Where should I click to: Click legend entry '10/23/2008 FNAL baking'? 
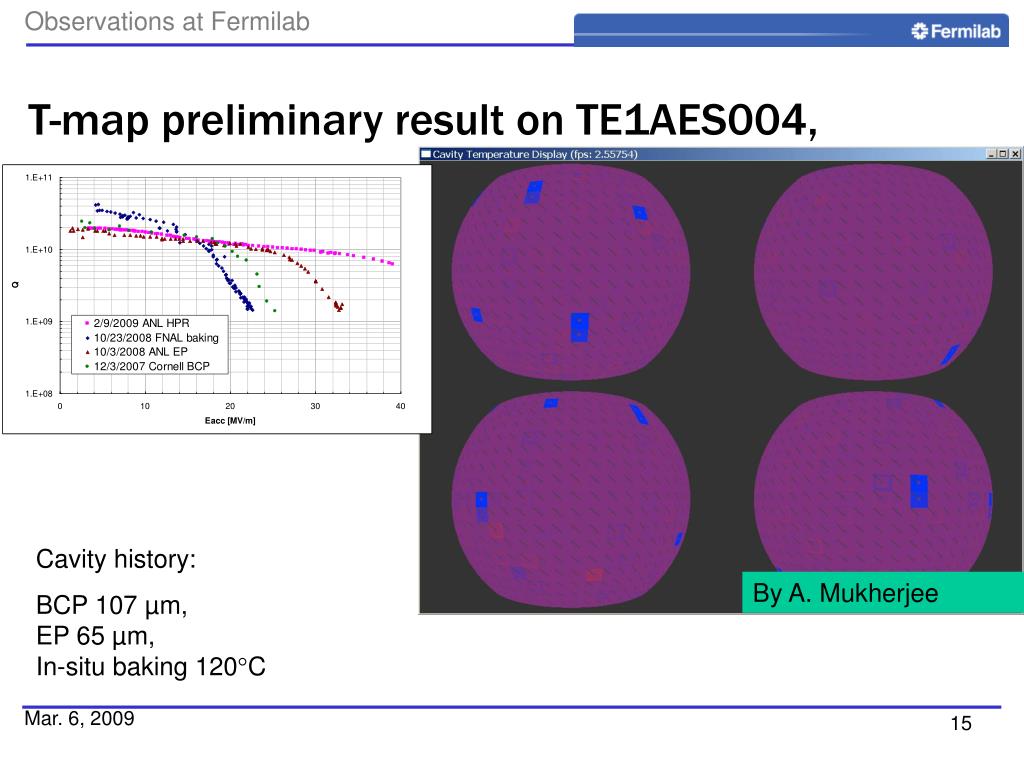155,338
